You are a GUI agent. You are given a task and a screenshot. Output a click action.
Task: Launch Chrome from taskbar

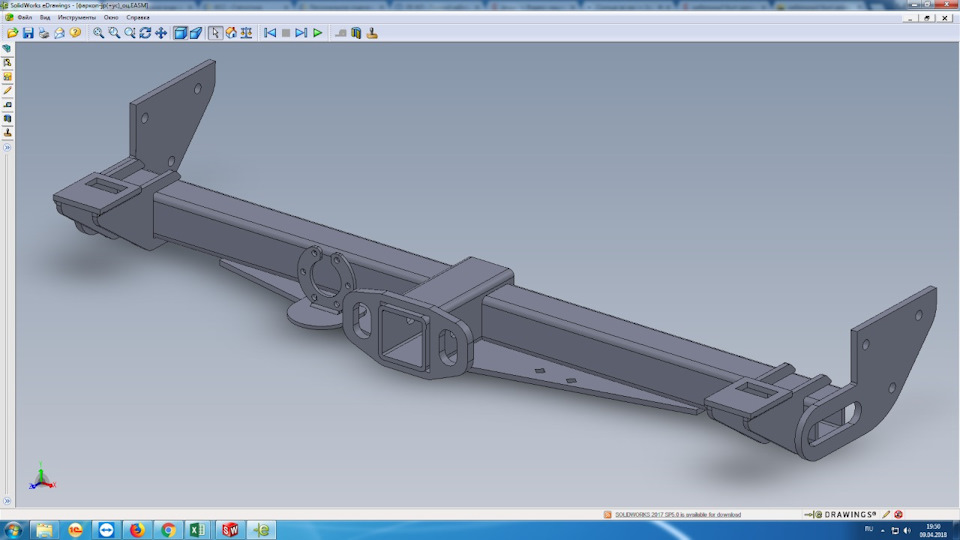pos(168,530)
